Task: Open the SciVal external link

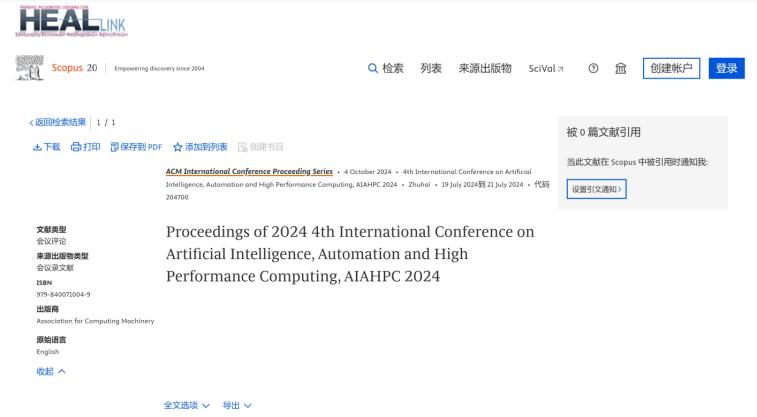Action: coord(546,68)
